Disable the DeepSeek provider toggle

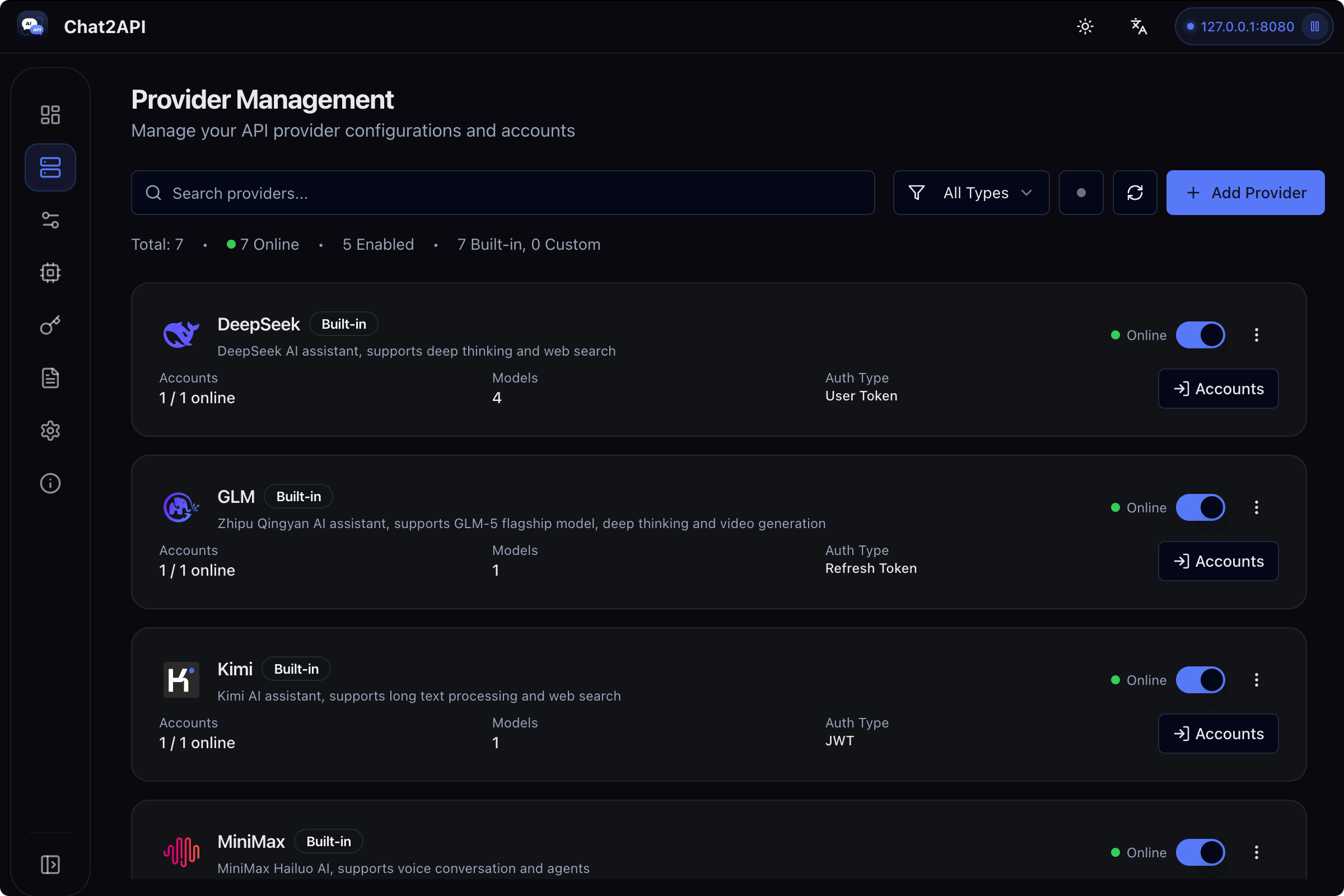coord(1200,335)
